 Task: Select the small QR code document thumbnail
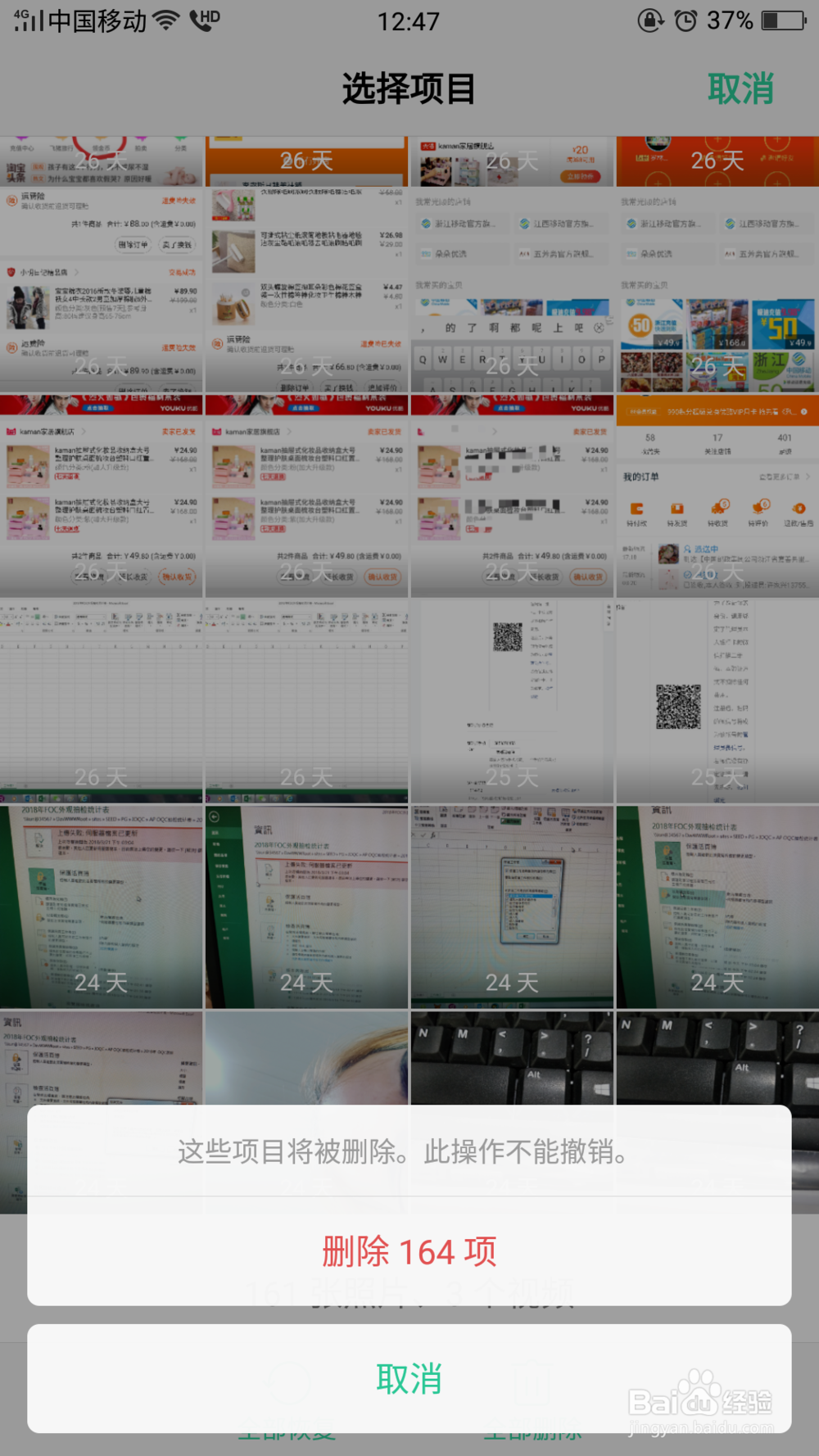[x=512, y=702]
